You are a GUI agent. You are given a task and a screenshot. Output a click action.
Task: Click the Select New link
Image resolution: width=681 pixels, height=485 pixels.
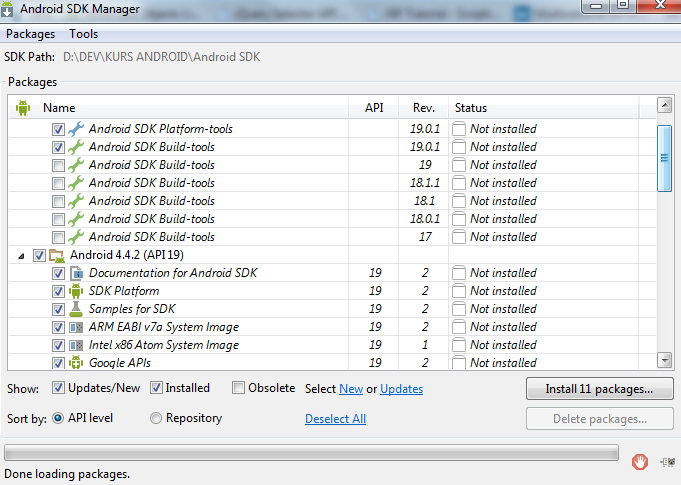pos(351,389)
